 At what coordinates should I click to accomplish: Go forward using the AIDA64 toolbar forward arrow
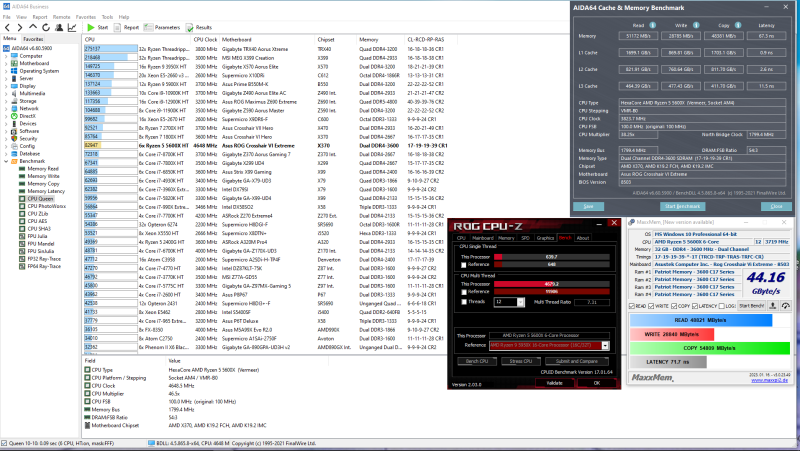(20, 28)
